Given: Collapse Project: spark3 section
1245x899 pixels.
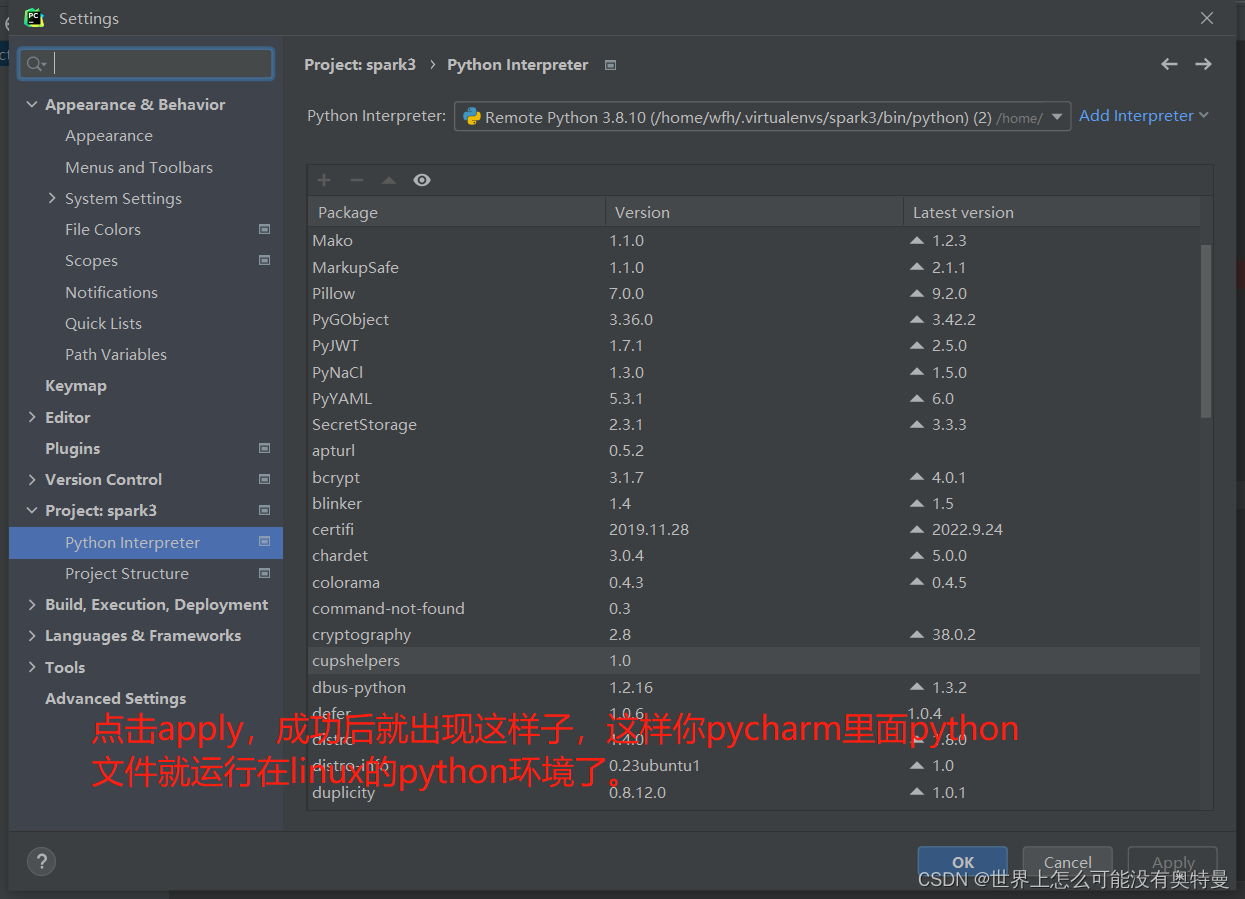Looking at the screenshot, I should (32, 510).
